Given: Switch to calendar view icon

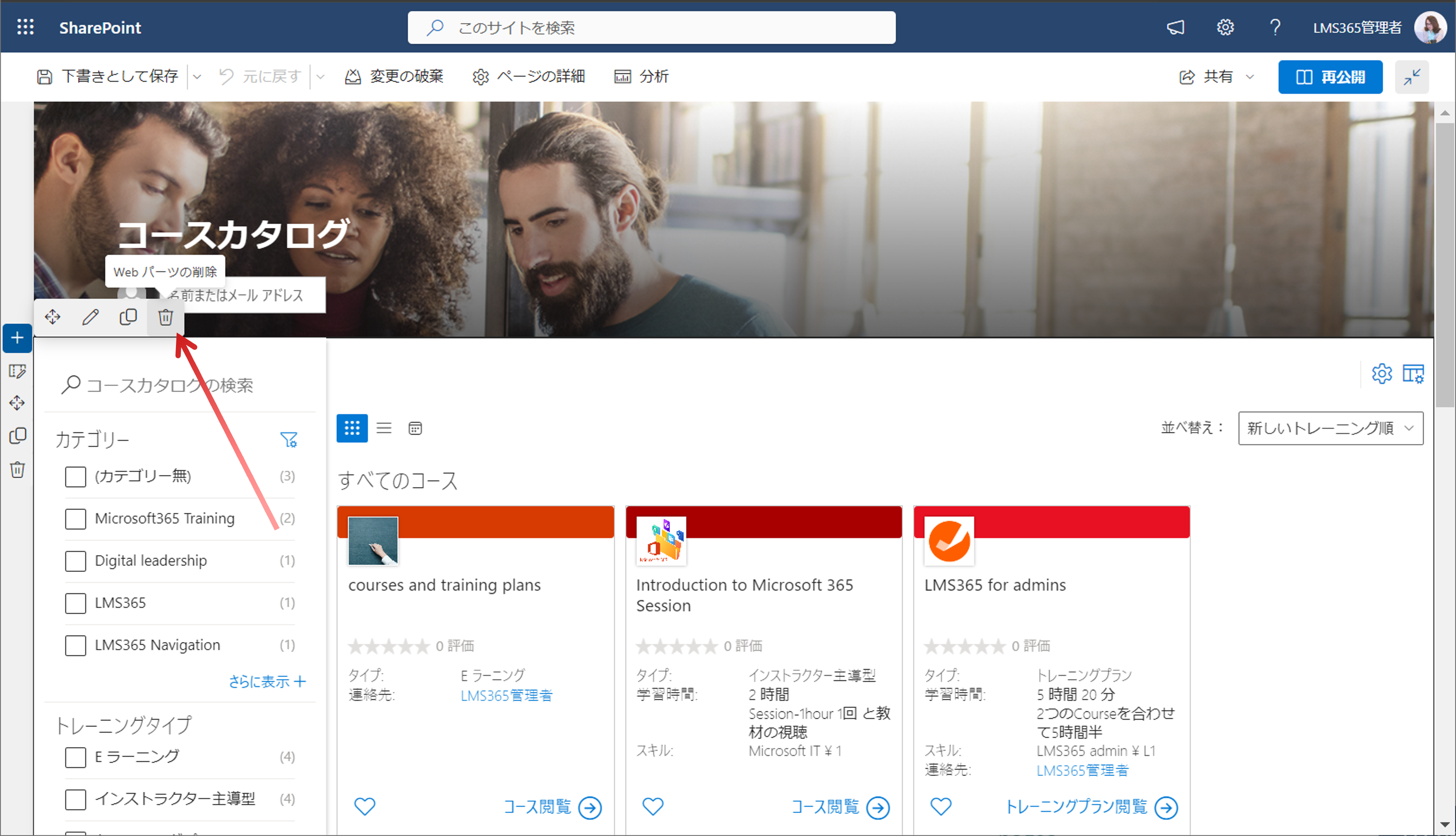Looking at the screenshot, I should [x=415, y=428].
